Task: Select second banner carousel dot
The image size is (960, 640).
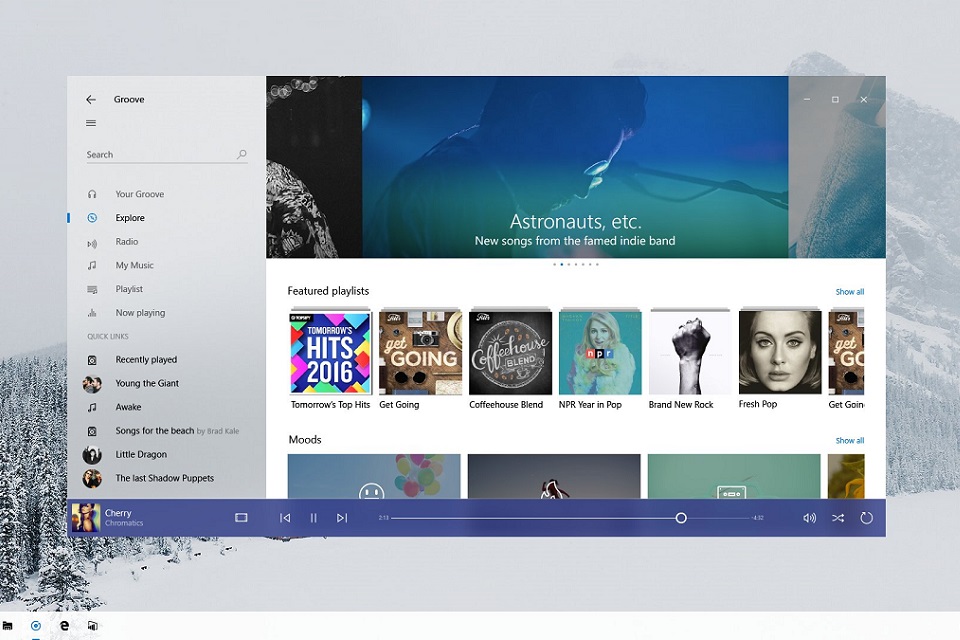Action: point(561,265)
